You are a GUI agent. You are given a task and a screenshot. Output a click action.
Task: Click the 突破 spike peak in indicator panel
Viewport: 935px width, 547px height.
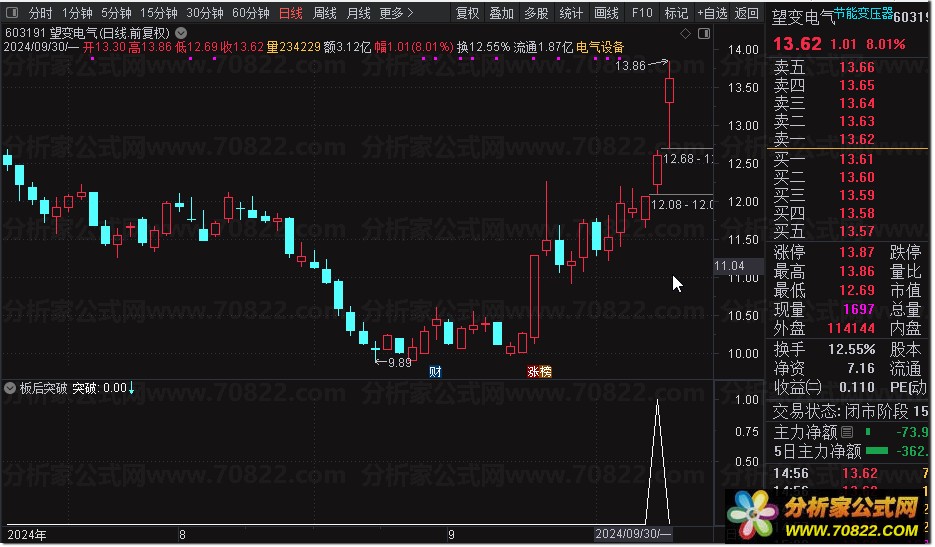(x=658, y=401)
